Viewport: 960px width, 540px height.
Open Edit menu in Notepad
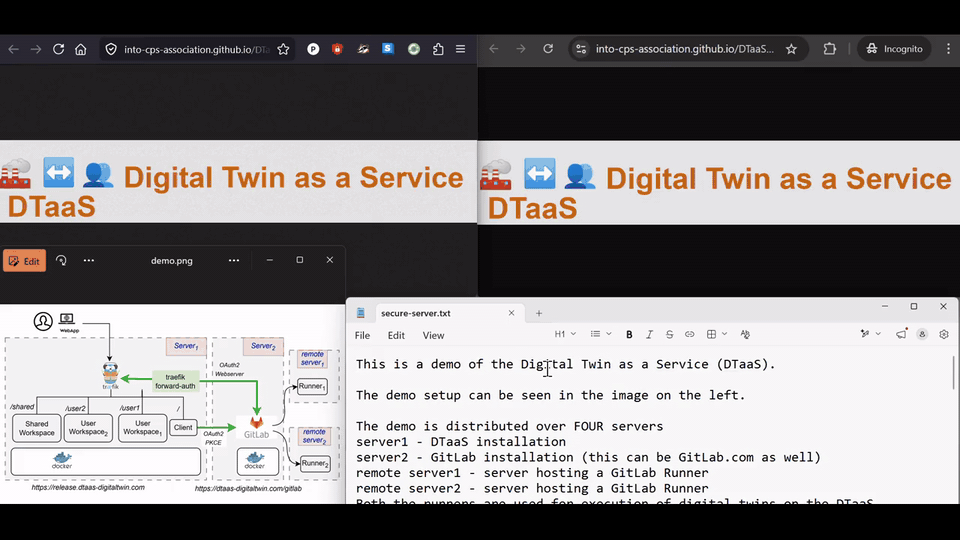point(396,336)
